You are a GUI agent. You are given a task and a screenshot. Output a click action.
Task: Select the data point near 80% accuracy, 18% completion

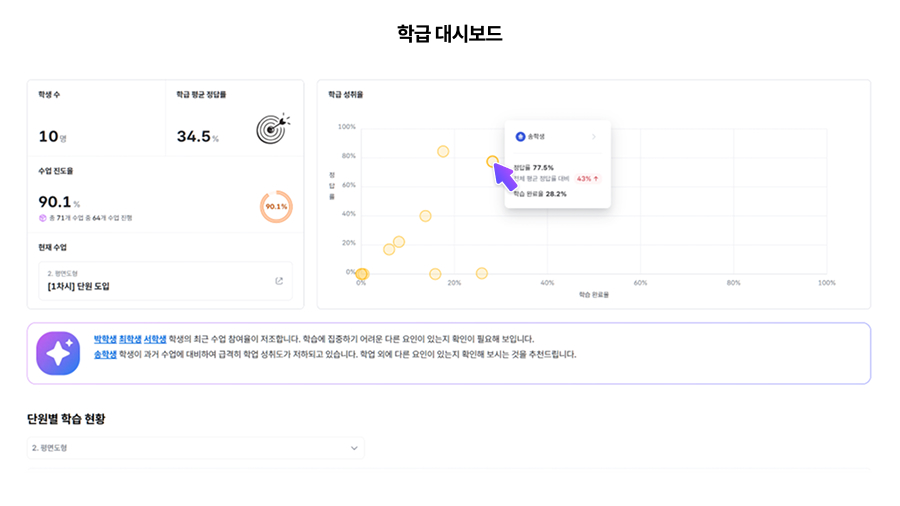point(443,152)
